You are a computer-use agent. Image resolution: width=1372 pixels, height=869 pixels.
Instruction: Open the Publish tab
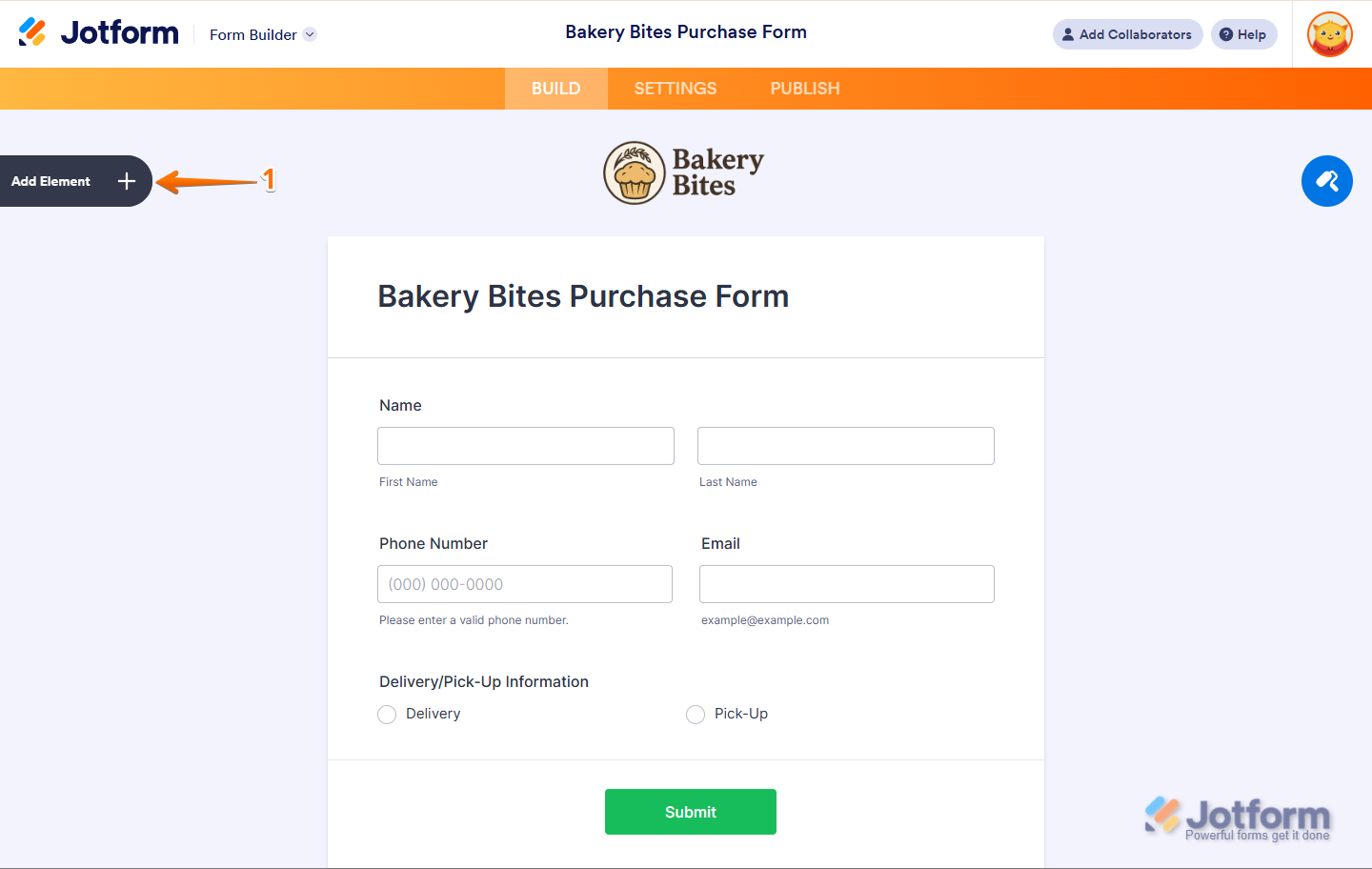pyautogui.click(x=804, y=89)
